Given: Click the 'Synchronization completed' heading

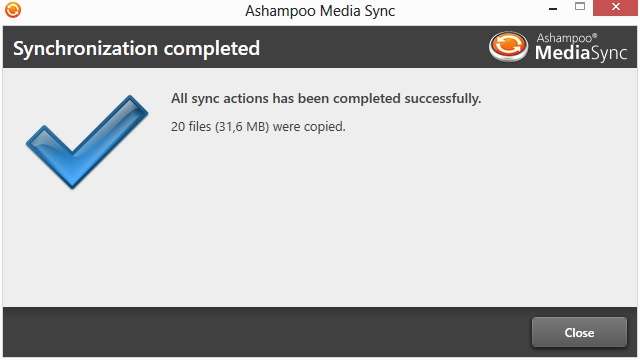Looking at the screenshot, I should pos(136,49).
